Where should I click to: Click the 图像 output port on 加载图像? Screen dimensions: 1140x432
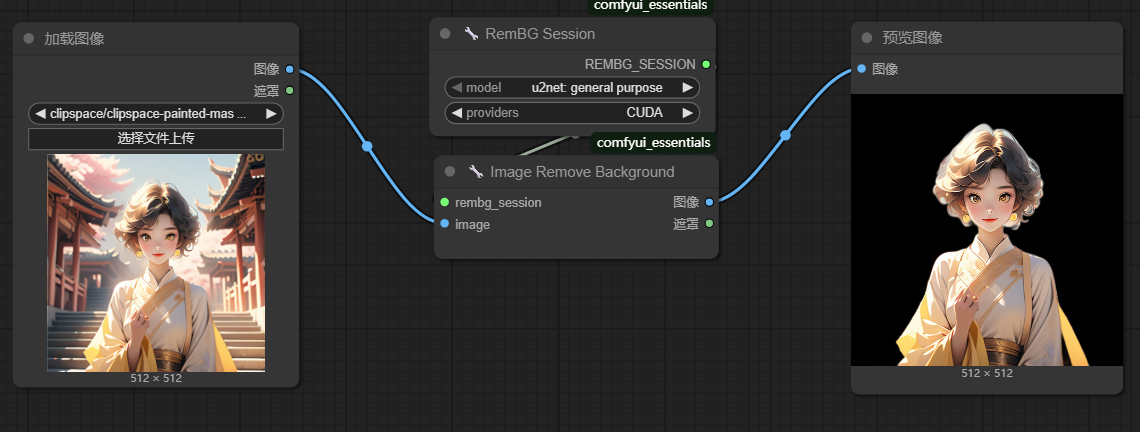(289, 69)
